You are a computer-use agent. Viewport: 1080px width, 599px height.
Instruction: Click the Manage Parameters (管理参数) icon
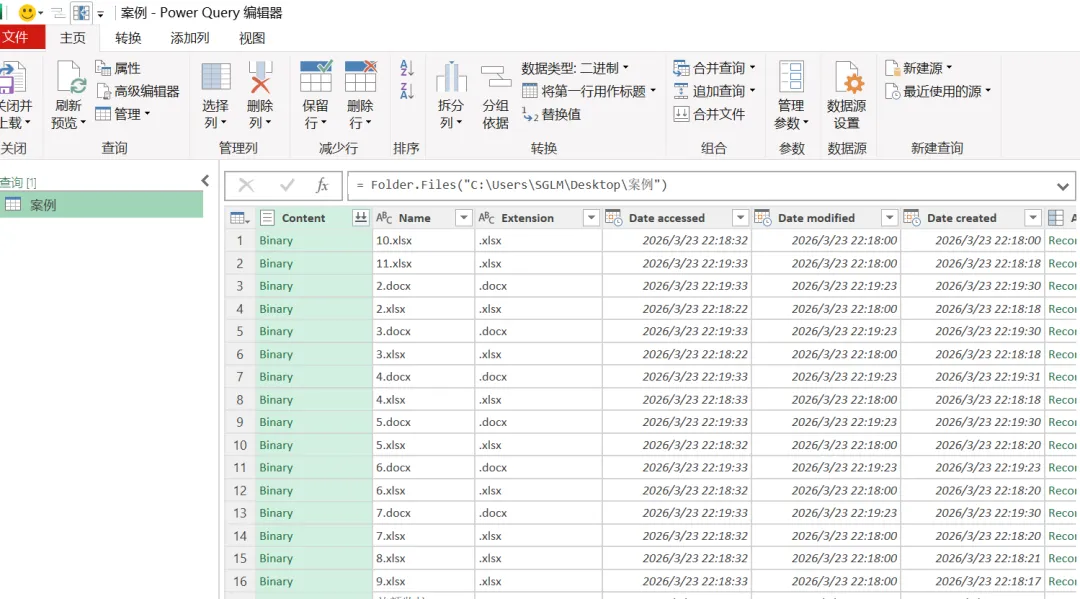tap(791, 77)
